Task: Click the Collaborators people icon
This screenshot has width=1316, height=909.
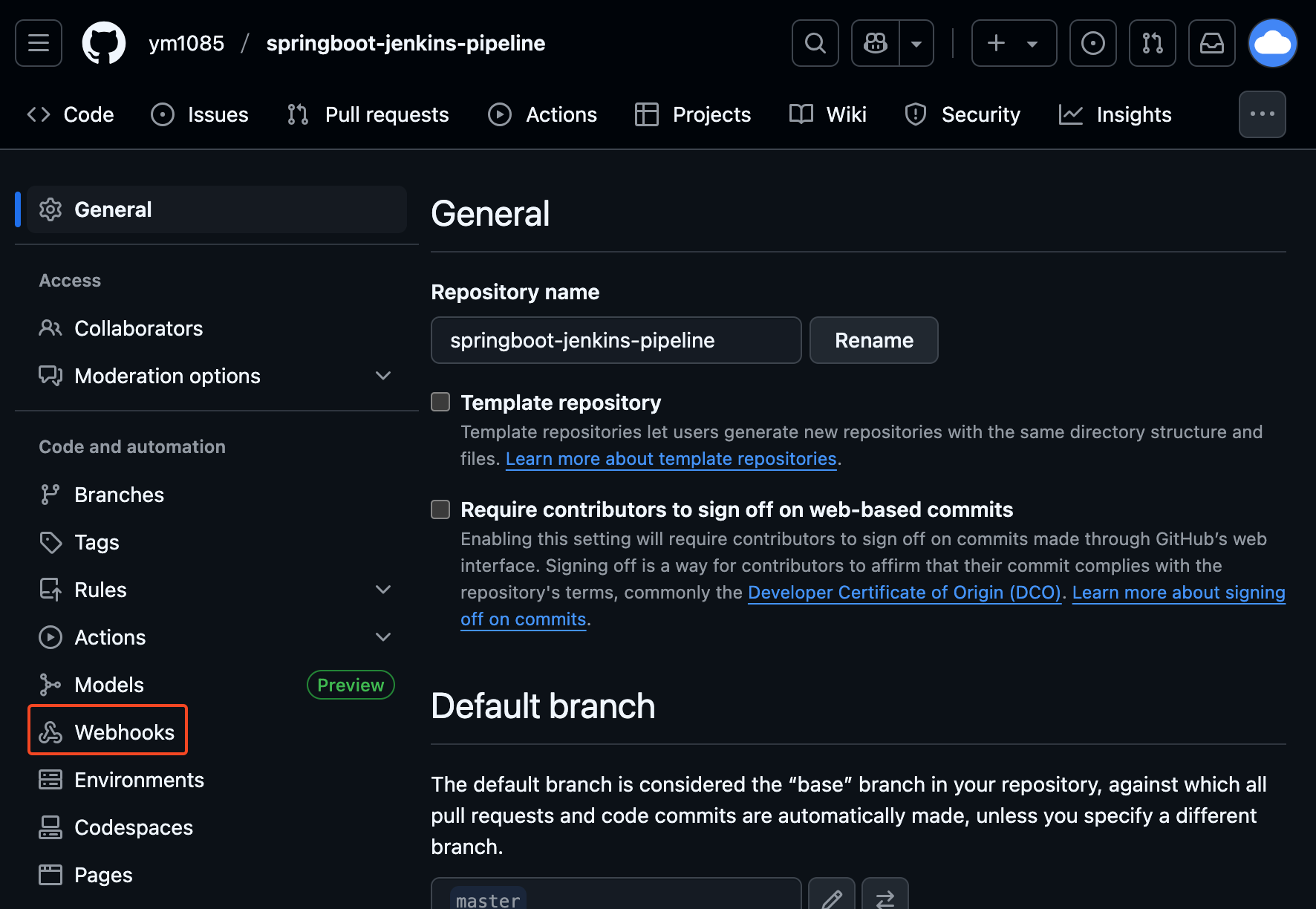Action: tap(51, 328)
